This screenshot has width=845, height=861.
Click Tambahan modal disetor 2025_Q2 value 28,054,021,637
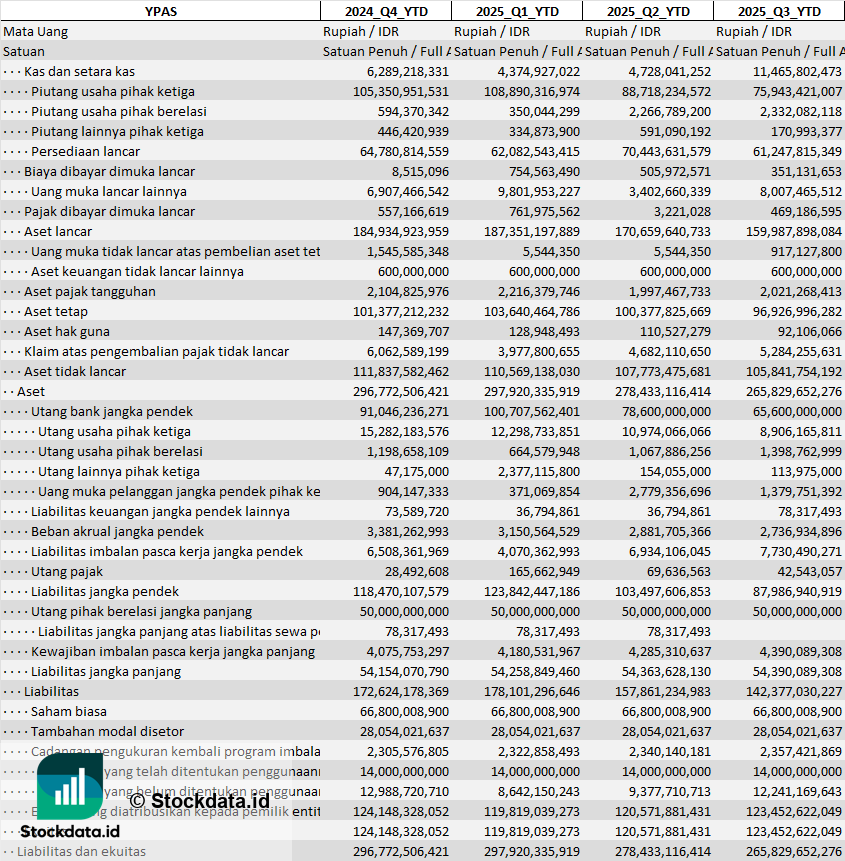point(666,732)
